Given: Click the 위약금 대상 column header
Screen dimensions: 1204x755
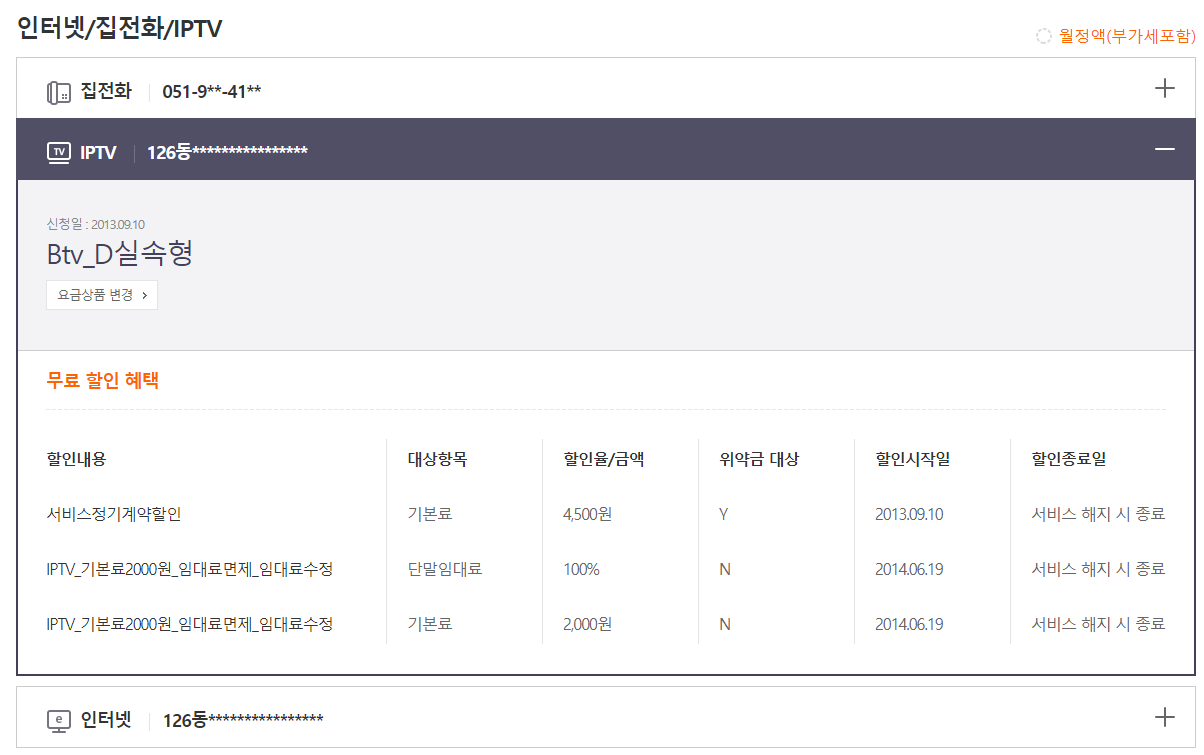Looking at the screenshot, I should pyautogui.click(x=759, y=459).
